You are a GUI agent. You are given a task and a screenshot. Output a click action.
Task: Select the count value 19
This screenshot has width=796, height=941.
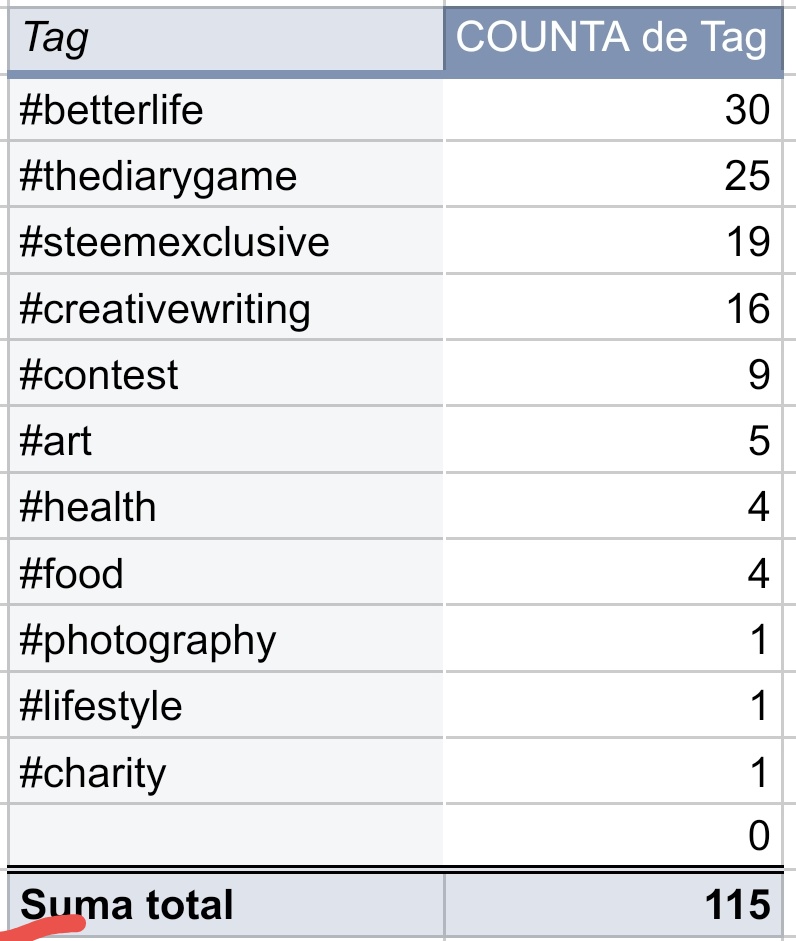click(x=611, y=242)
